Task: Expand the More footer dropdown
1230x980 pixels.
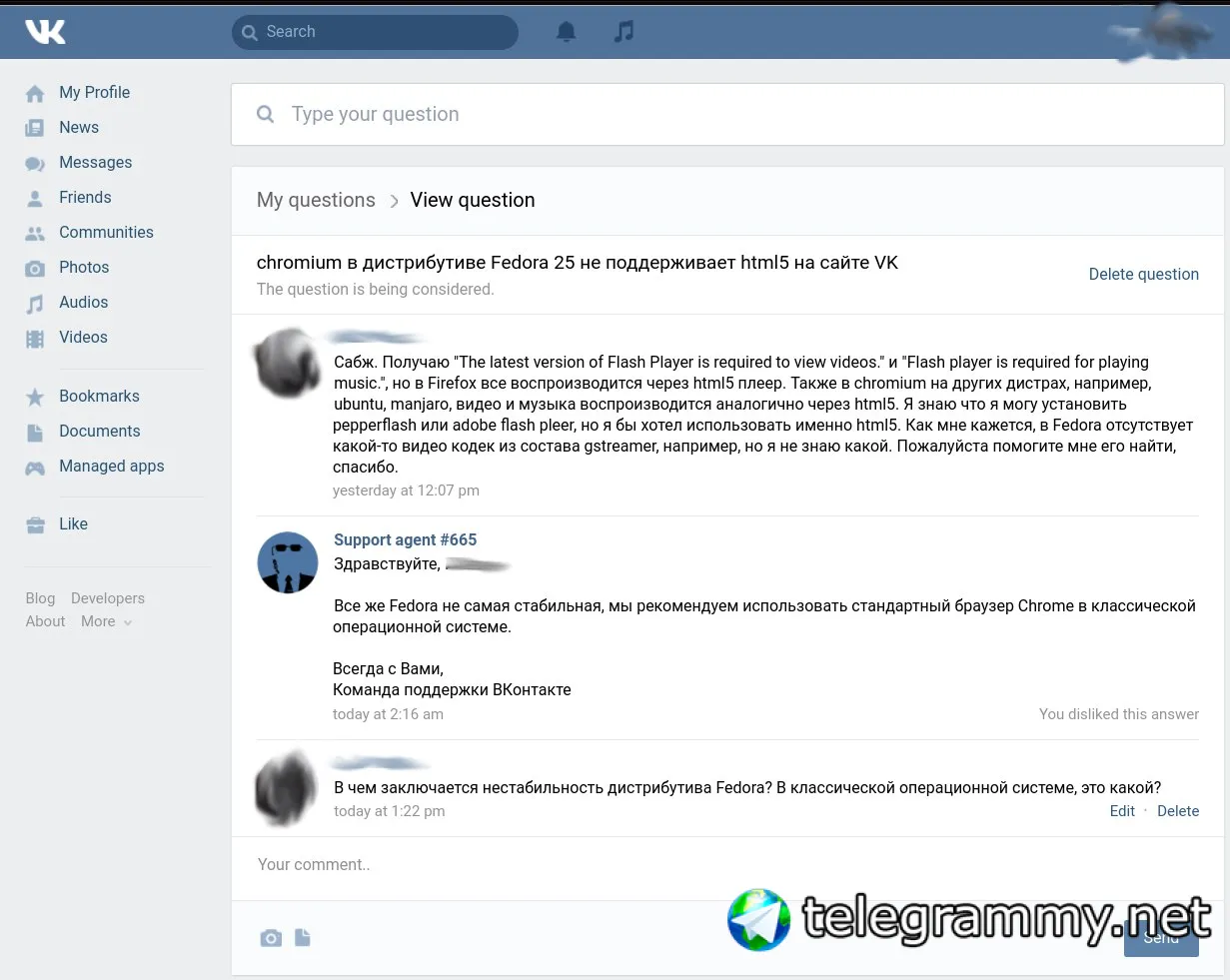Action: click(106, 621)
